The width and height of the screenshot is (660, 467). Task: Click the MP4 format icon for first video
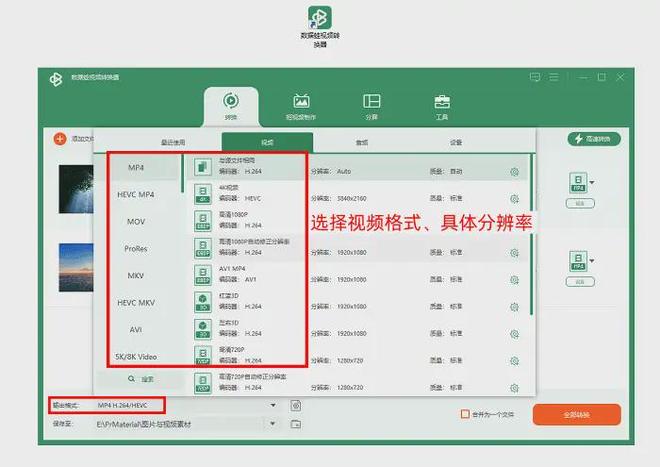click(x=578, y=182)
